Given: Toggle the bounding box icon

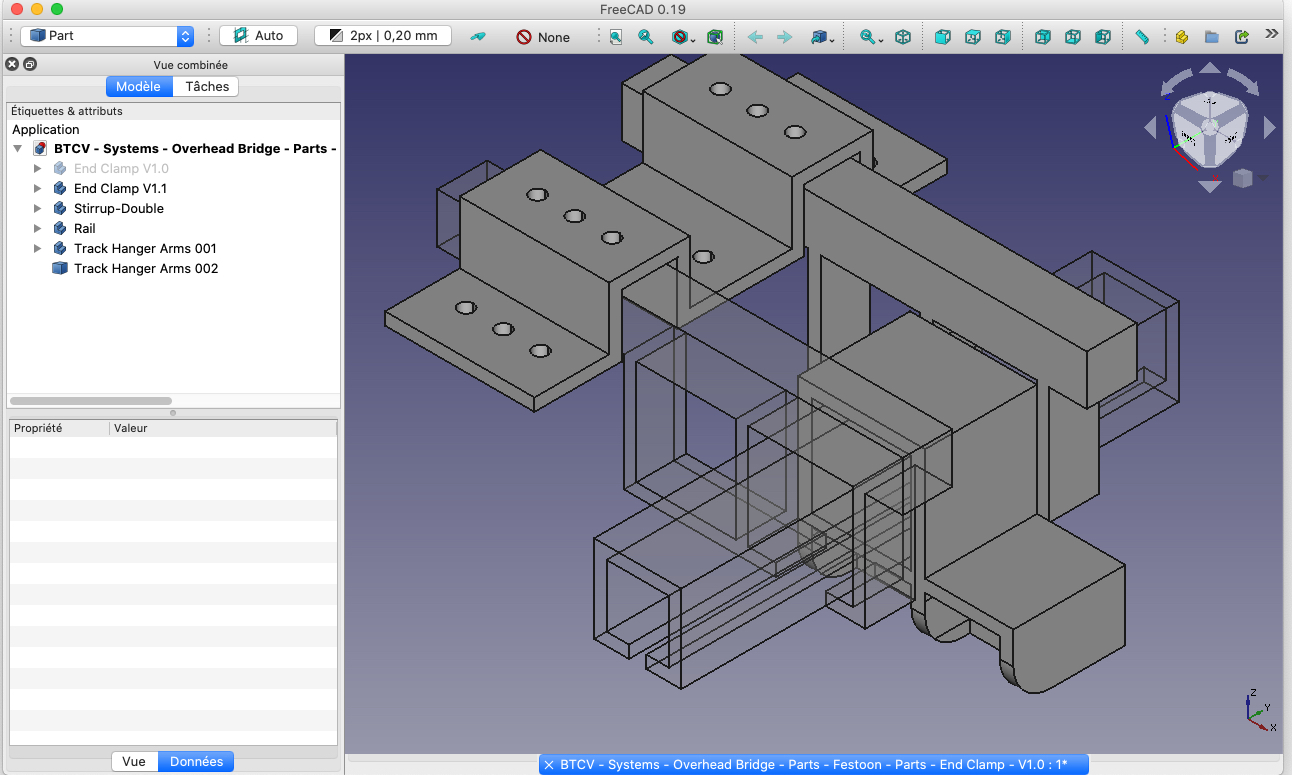Looking at the screenshot, I should [714, 36].
